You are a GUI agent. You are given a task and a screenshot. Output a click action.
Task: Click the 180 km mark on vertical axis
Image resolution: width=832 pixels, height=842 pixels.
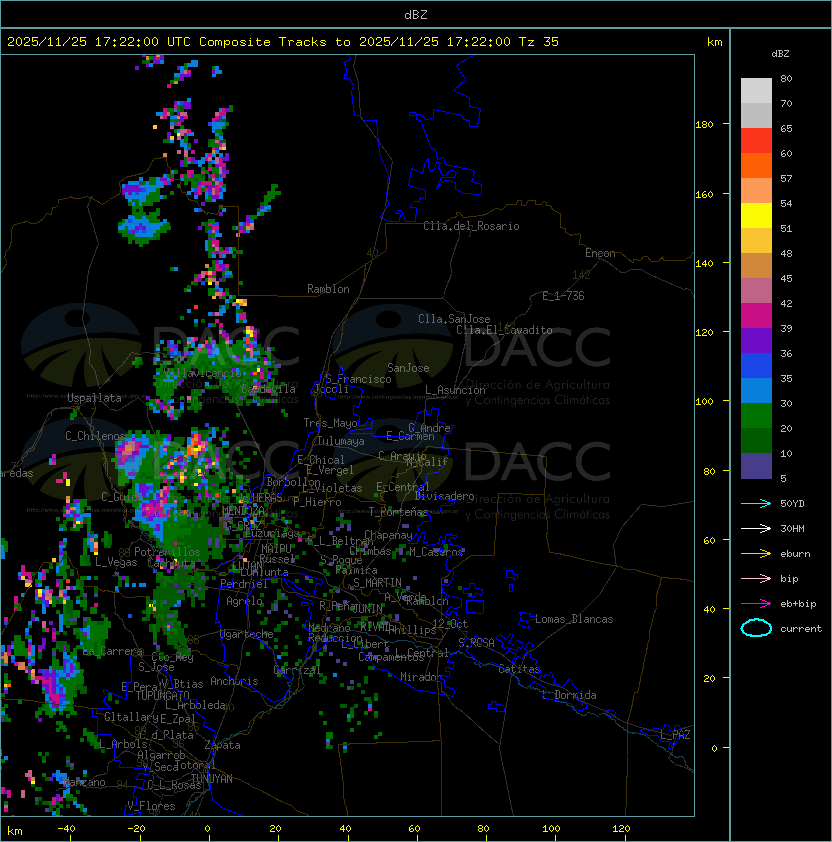[x=704, y=125]
